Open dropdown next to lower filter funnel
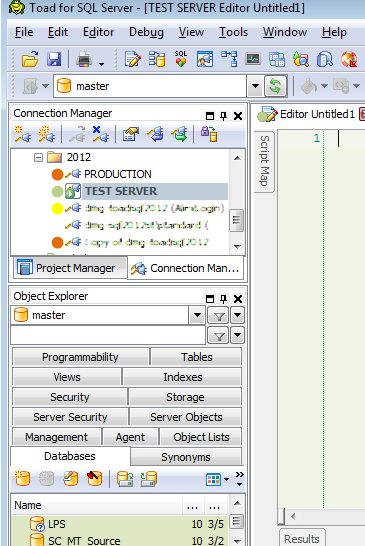This screenshot has height=546, width=365. point(238,336)
